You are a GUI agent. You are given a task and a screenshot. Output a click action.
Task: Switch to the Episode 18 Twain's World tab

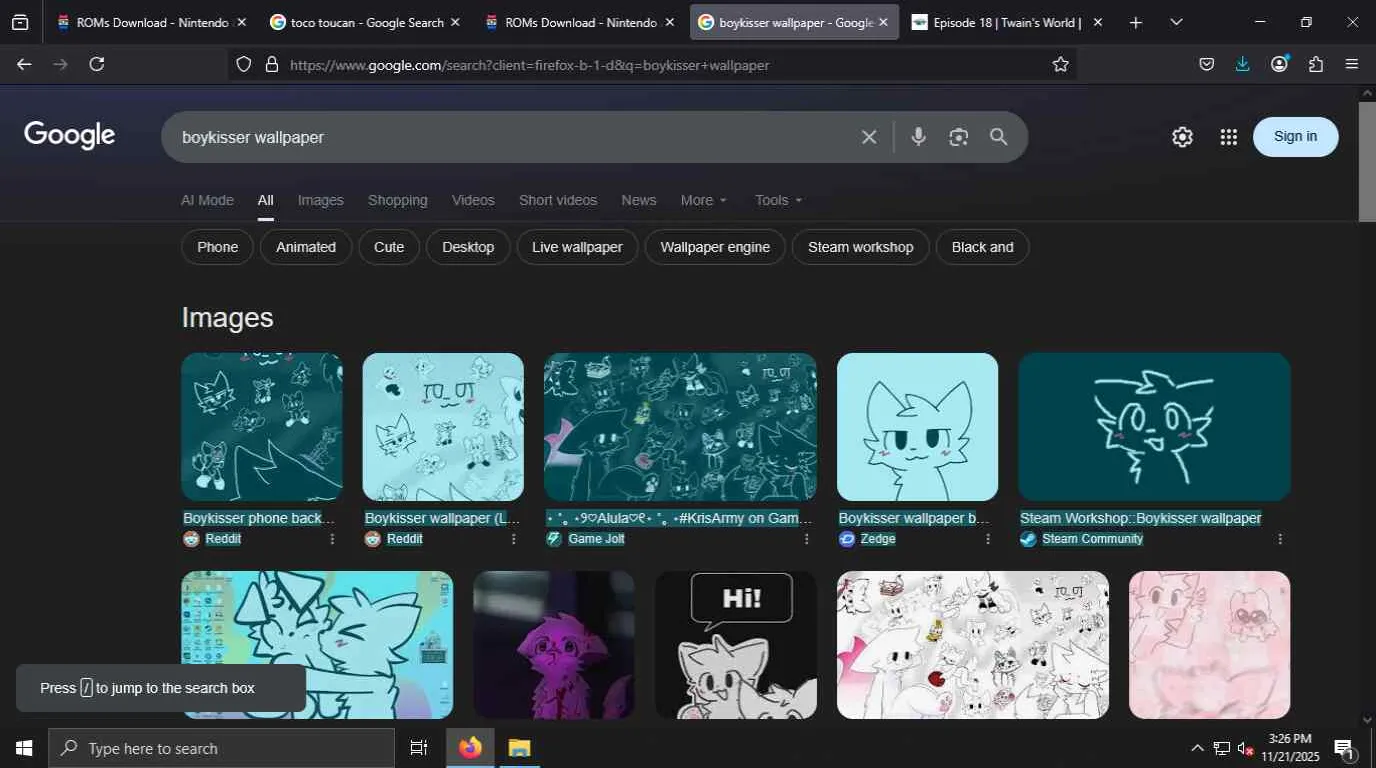click(1007, 22)
